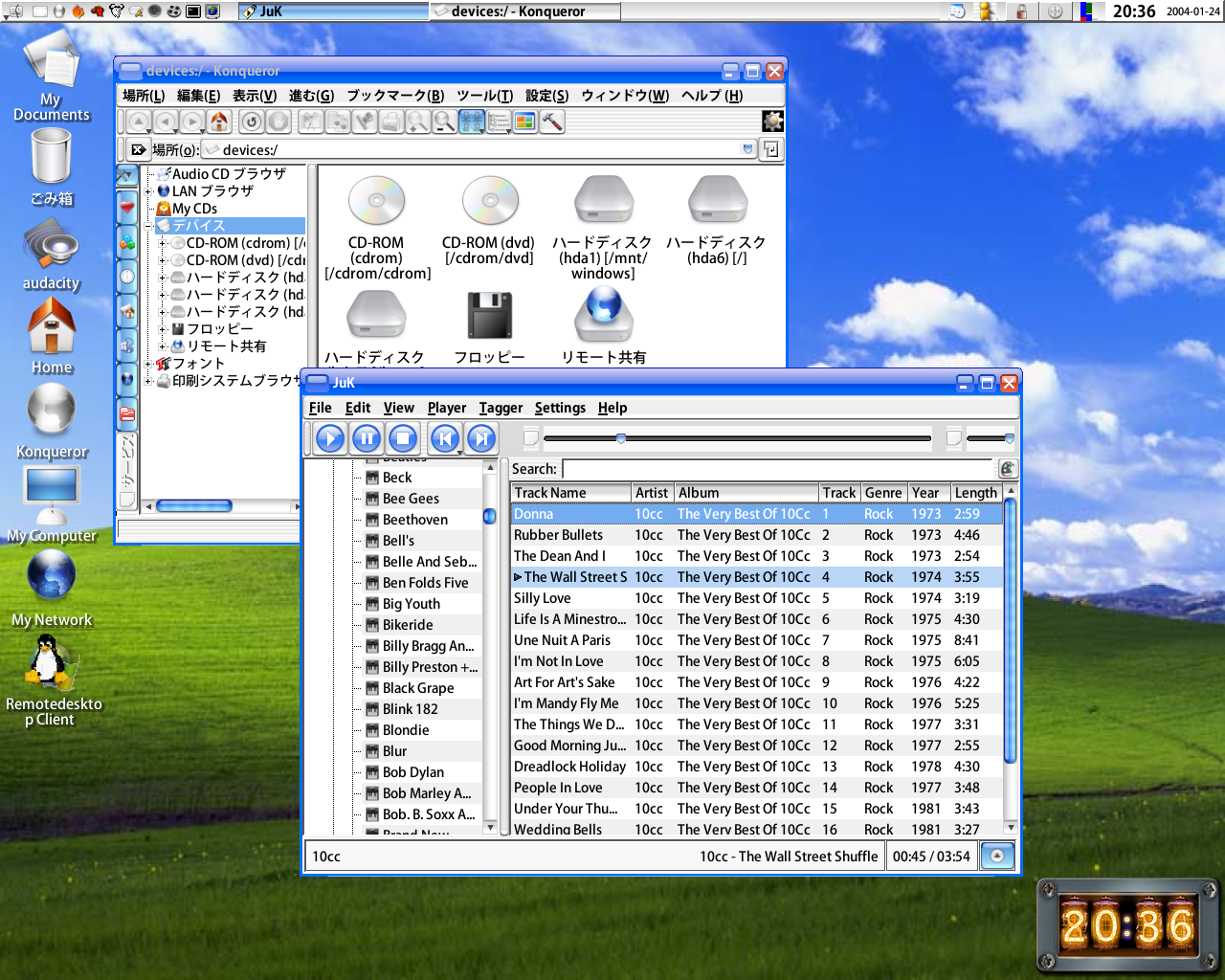Open the Konqueror location history dropdown
This screenshot has height=980, width=1225.
coord(748,149)
